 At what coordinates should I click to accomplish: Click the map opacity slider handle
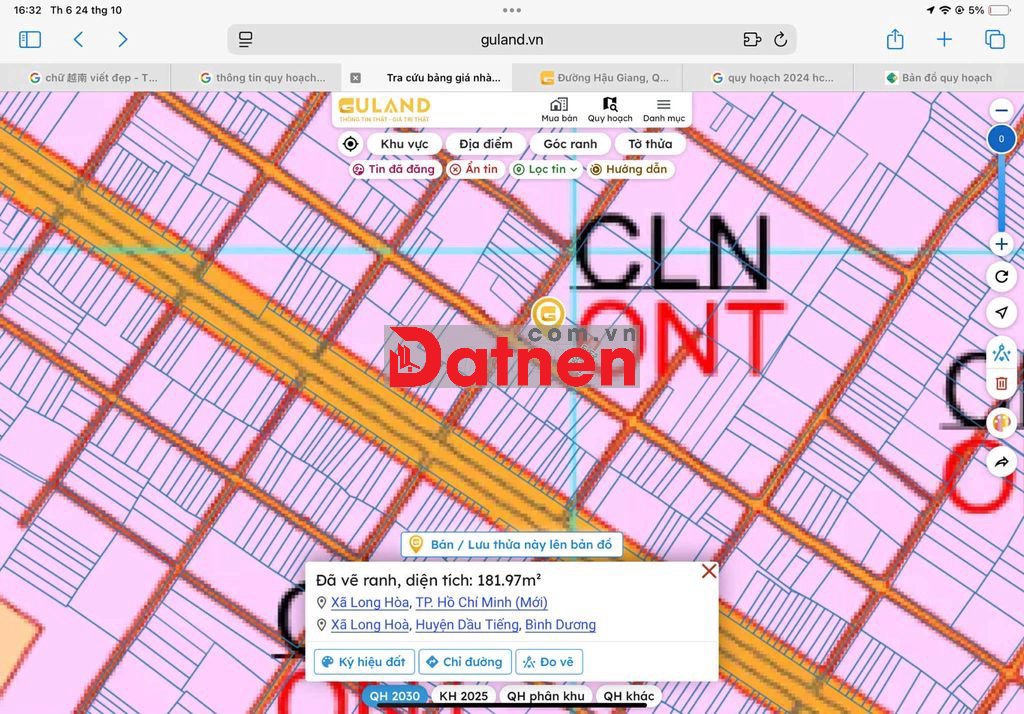(1001, 140)
